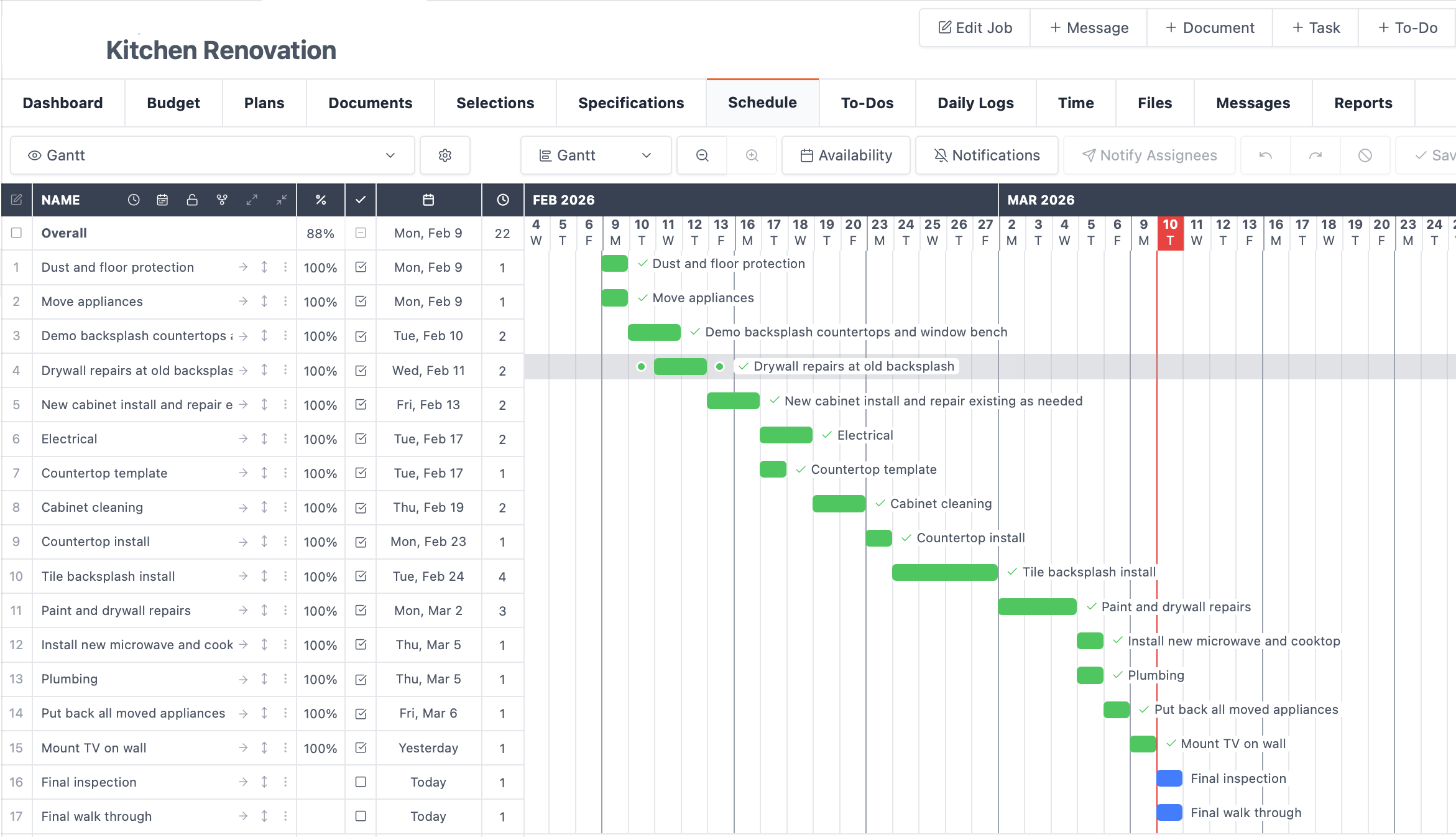Click the undo arrow icon

[x=1265, y=155]
